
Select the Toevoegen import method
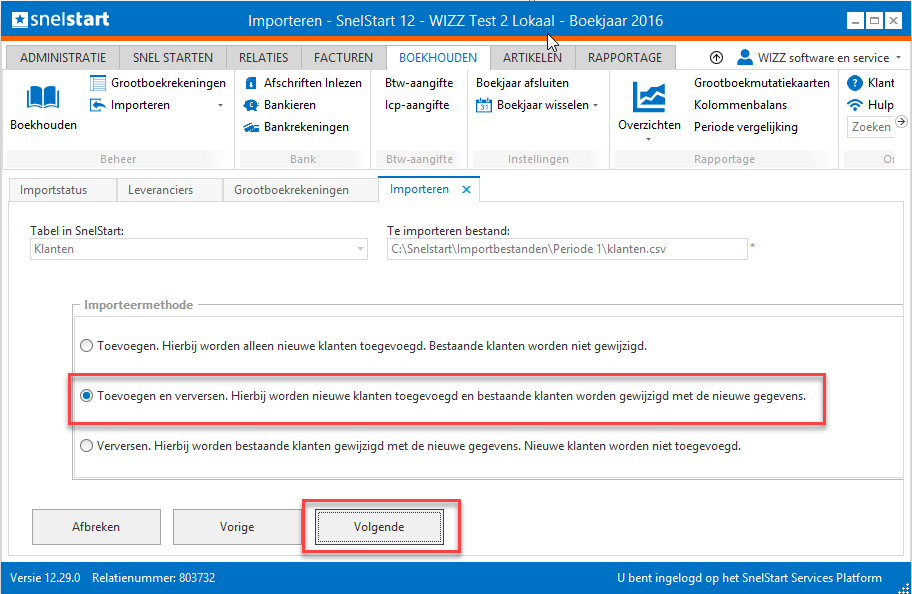87,346
